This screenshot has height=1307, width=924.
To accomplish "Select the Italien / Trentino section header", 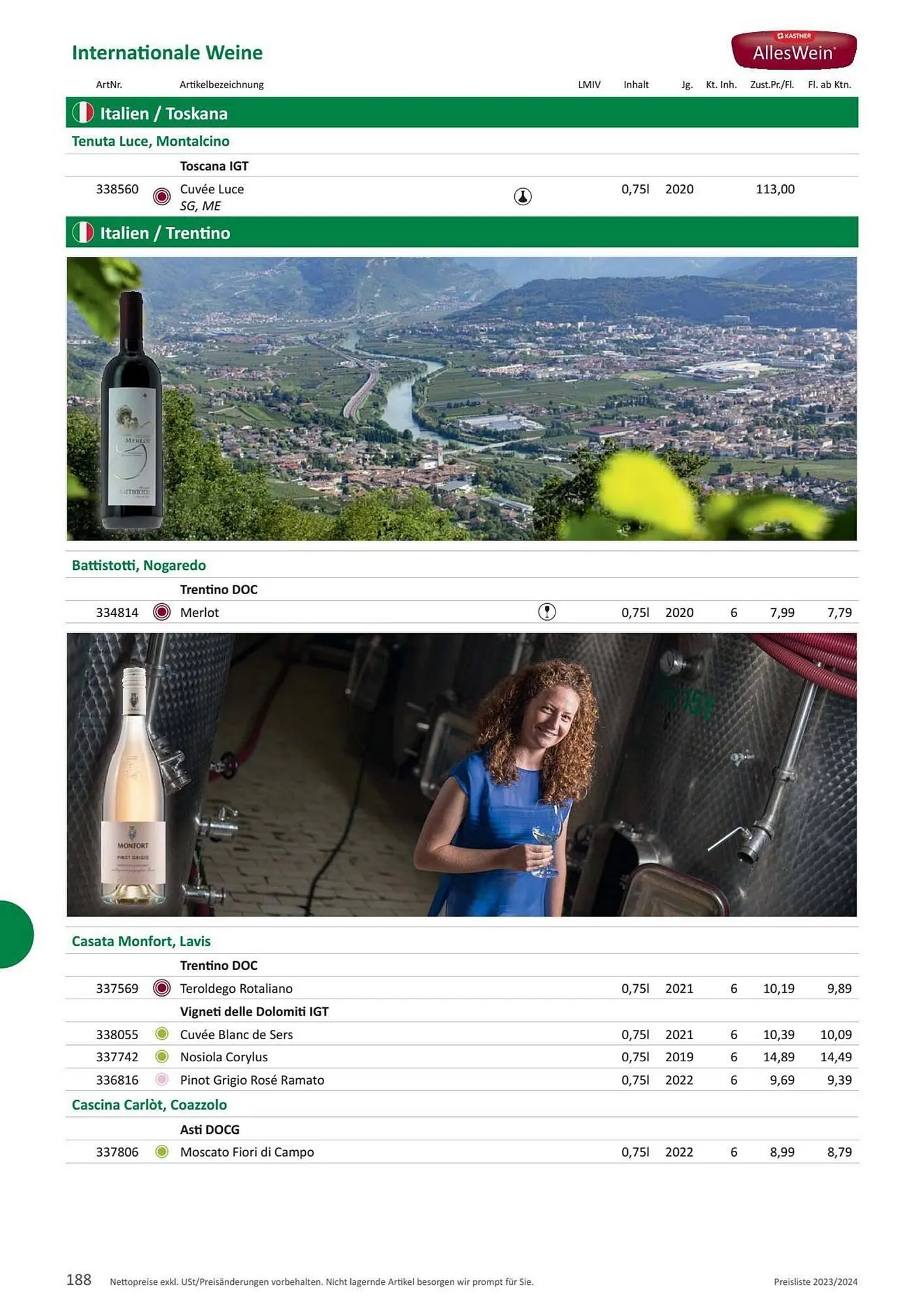I will point(461,232).
